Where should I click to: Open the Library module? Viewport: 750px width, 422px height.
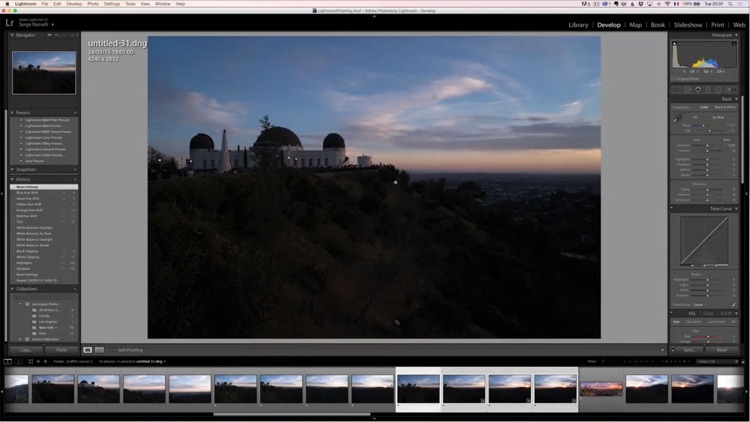click(578, 24)
